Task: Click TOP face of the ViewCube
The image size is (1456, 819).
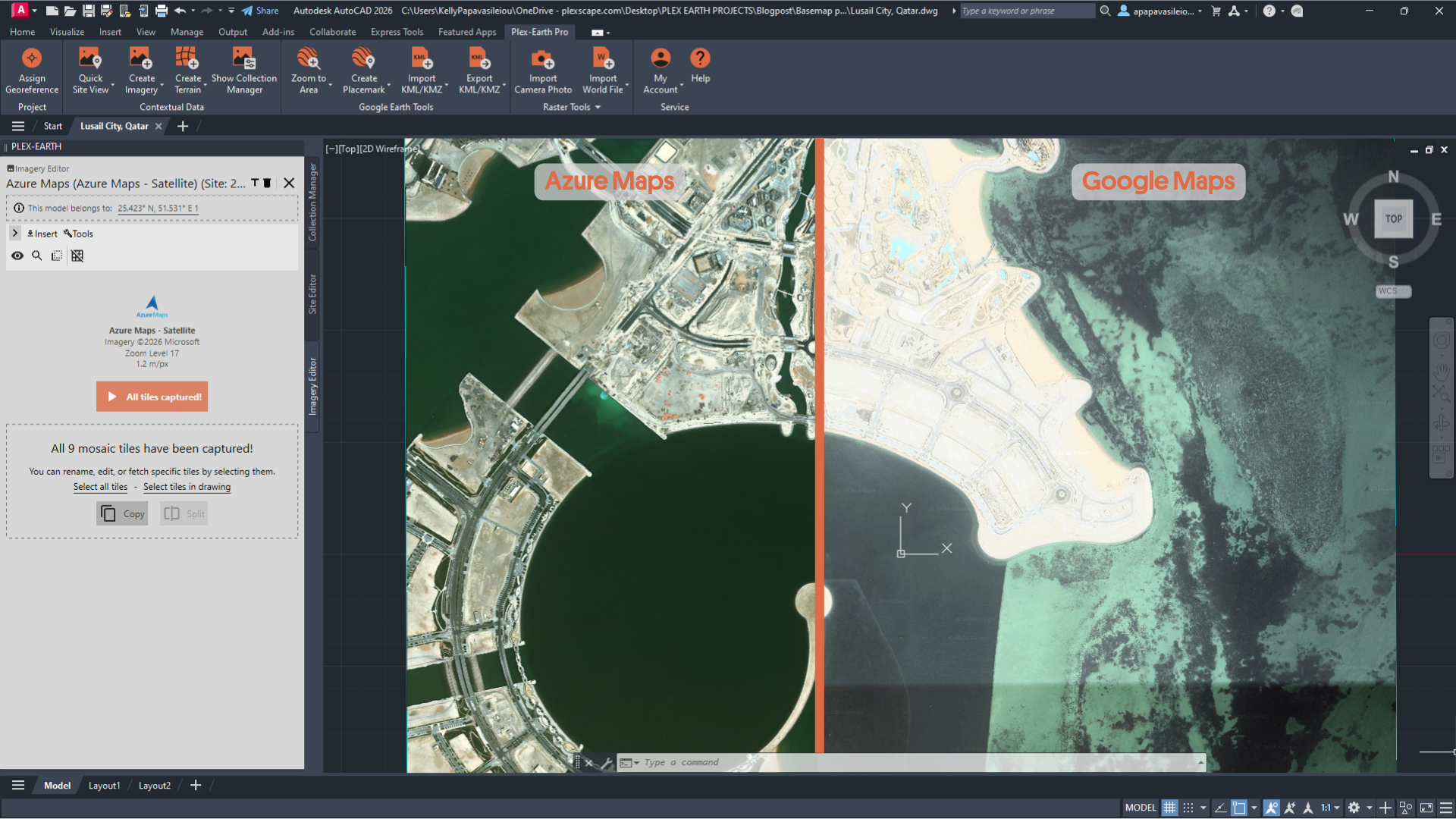Action: [1393, 219]
